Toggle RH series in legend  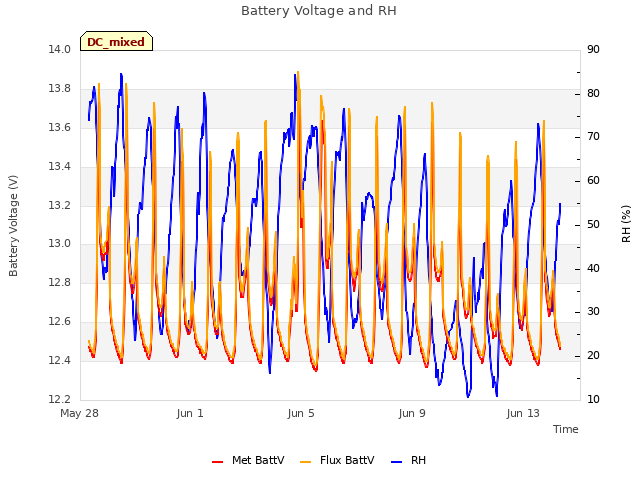[x=408, y=460]
